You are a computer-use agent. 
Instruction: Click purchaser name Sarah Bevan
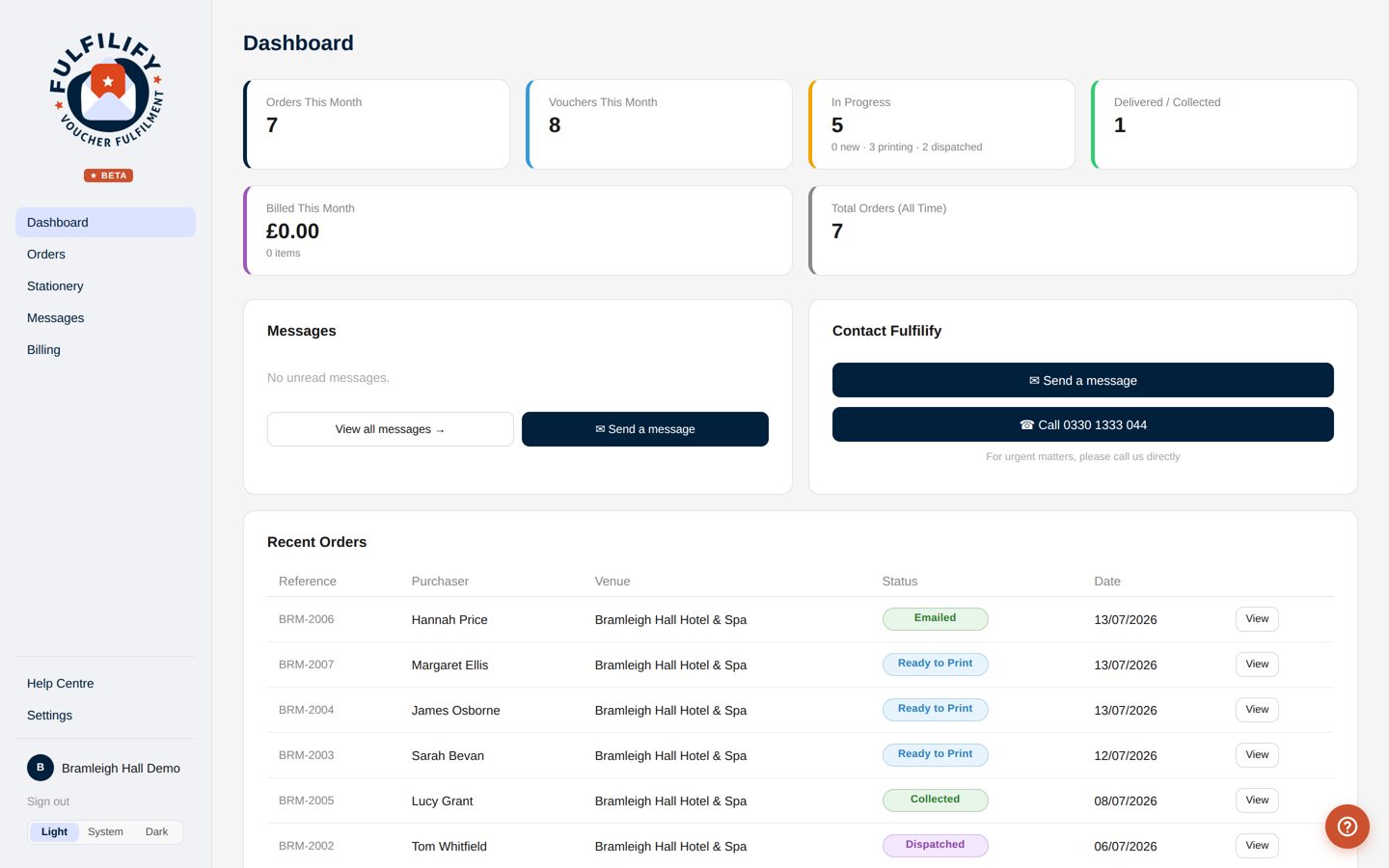click(448, 756)
